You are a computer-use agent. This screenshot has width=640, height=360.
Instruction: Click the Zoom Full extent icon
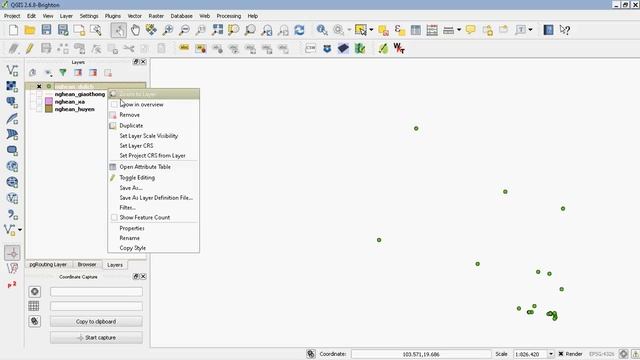pyautogui.click(x=217, y=30)
